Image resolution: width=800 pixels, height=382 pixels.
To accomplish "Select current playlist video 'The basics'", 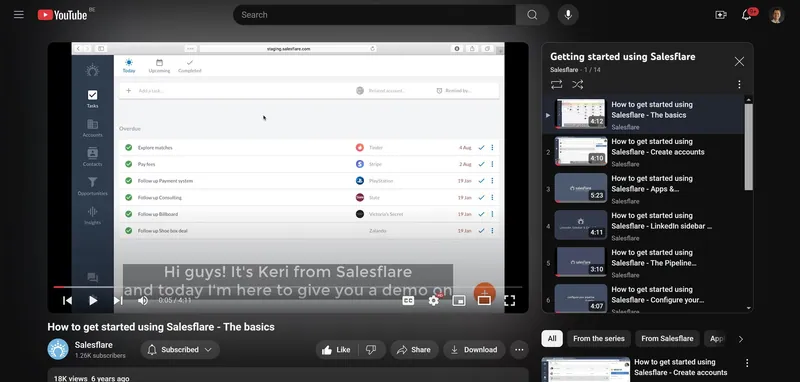I will pyautogui.click(x=643, y=115).
